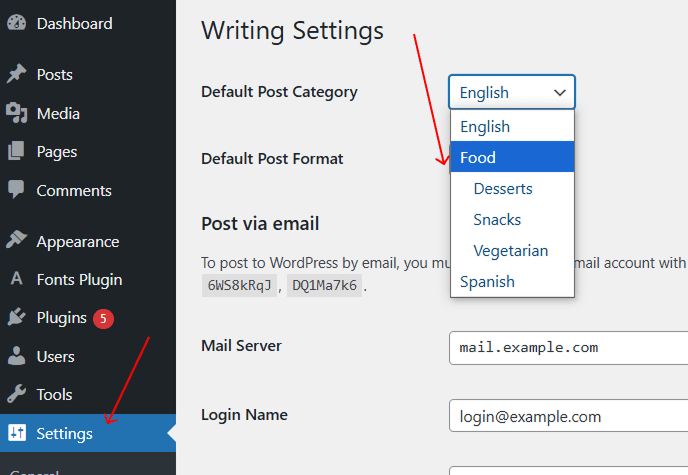The image size is (688, 475).
Task: Click the 6WS8kRqJ code string
Action: tap(239, 286)
